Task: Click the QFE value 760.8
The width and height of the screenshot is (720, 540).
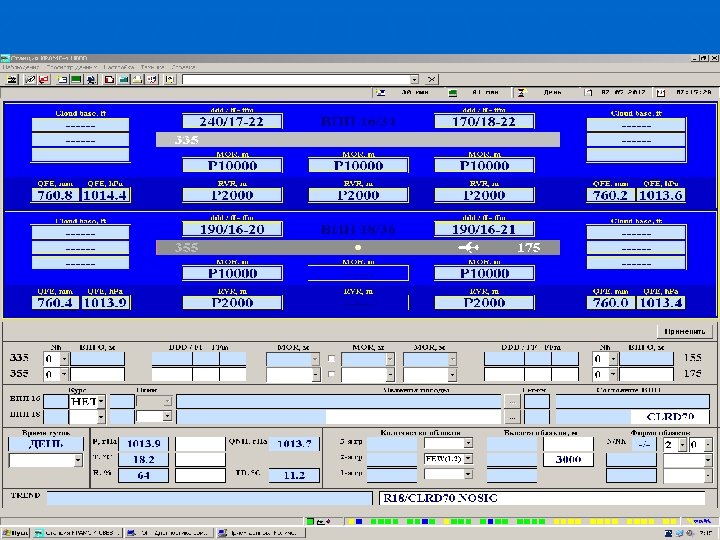Action: (55, 195)
